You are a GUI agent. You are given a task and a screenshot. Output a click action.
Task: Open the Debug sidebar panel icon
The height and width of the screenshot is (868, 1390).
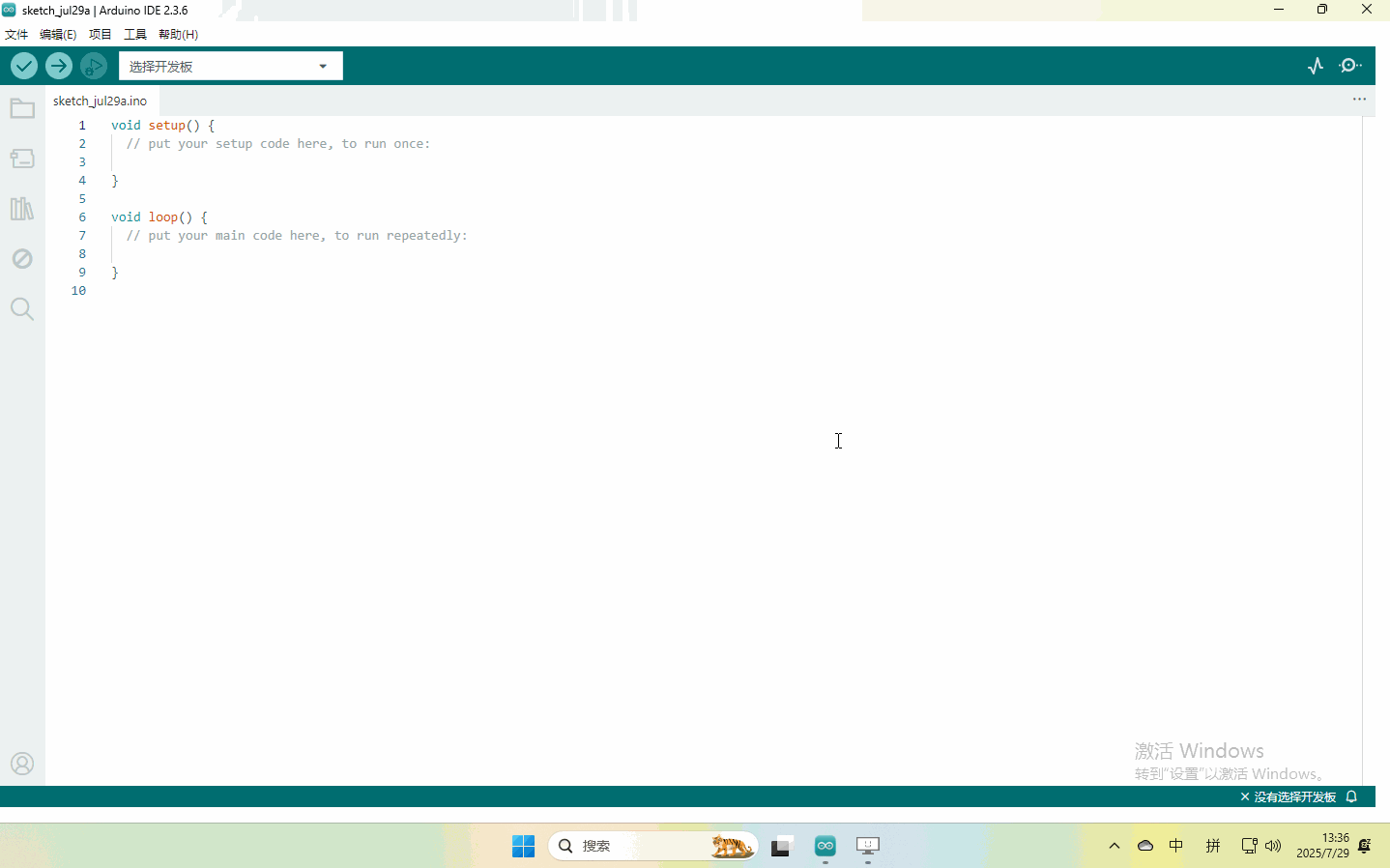click(x=22, y=259)
